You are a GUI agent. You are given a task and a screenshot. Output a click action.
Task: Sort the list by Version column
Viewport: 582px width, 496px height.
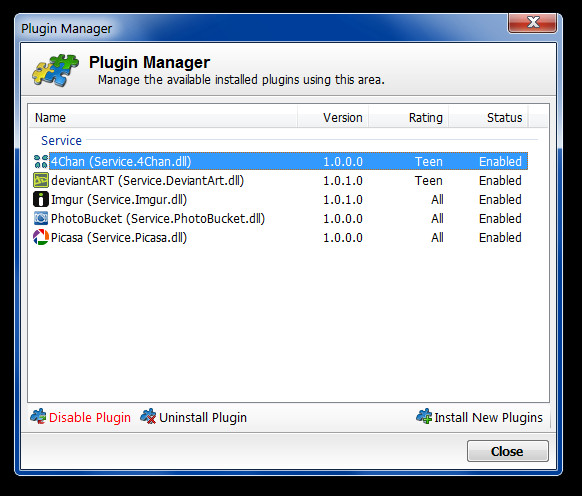(x=333, y=117)
